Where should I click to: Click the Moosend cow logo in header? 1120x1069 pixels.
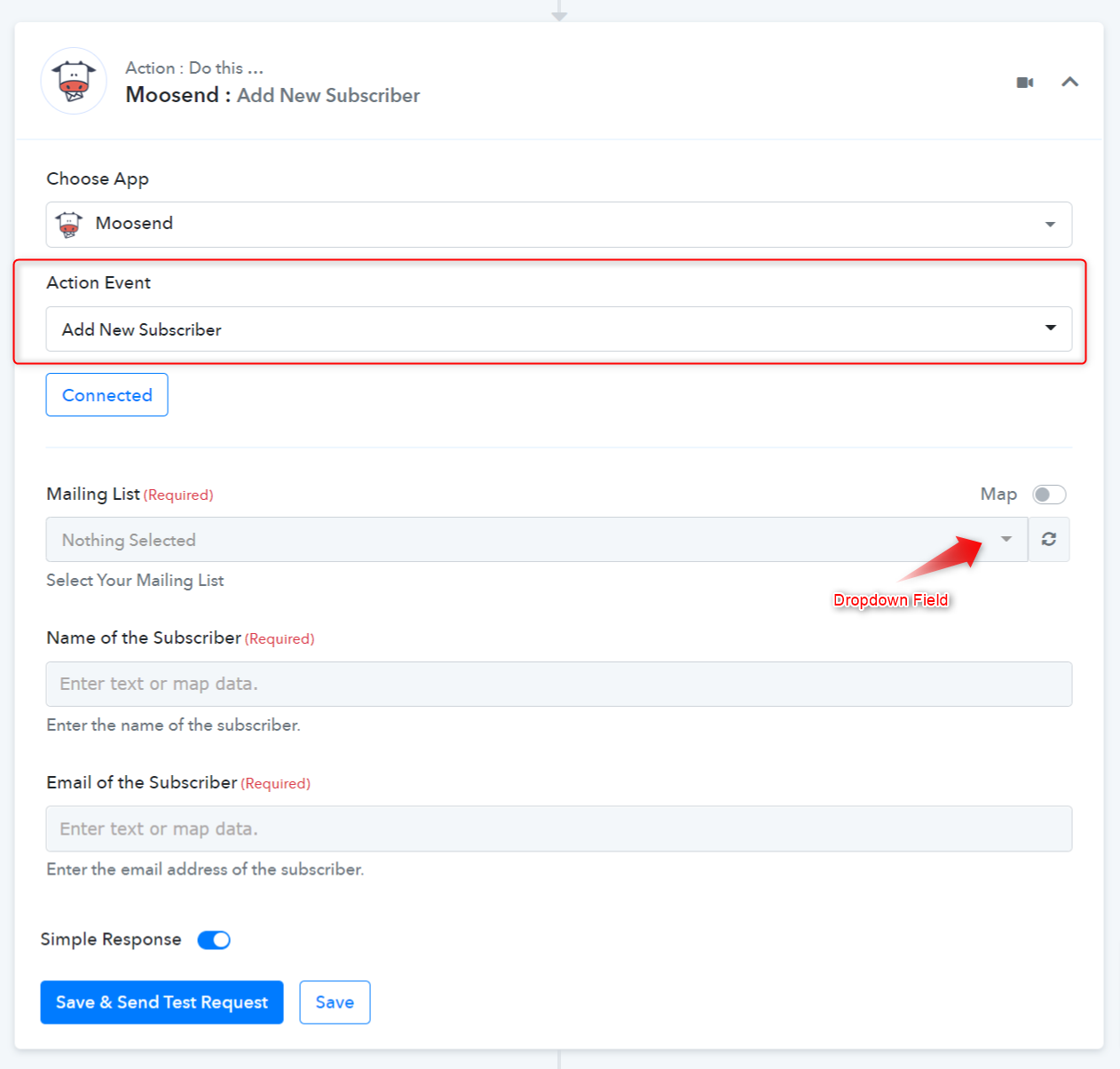tap(74, 81)
